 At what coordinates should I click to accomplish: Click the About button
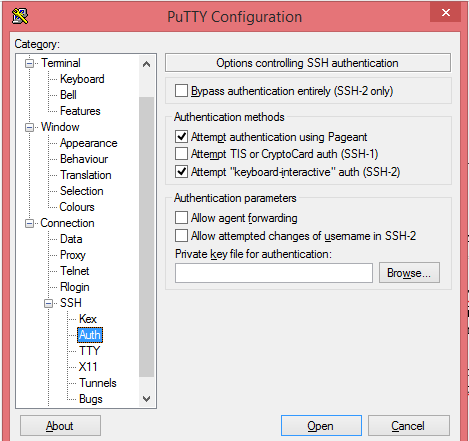click(60, 425)
